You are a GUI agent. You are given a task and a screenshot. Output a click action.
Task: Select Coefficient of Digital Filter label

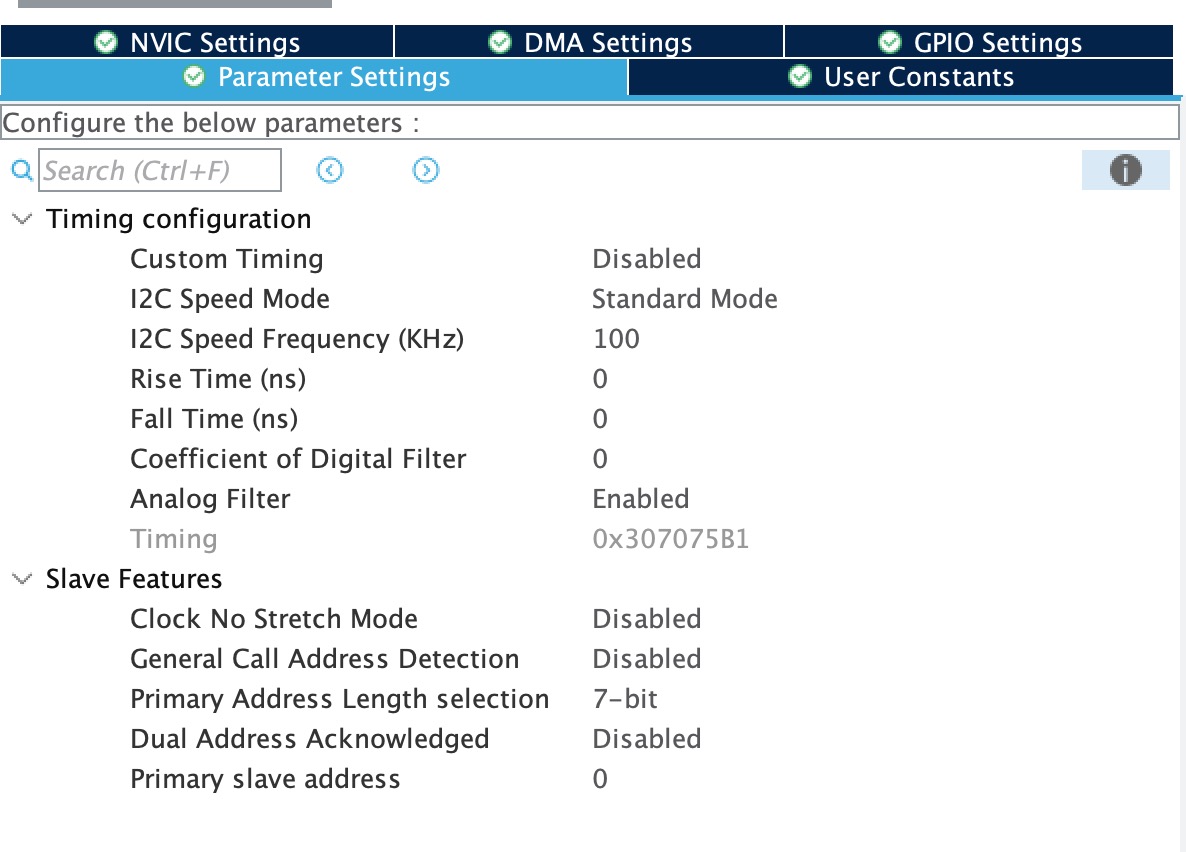pos(298,459)
